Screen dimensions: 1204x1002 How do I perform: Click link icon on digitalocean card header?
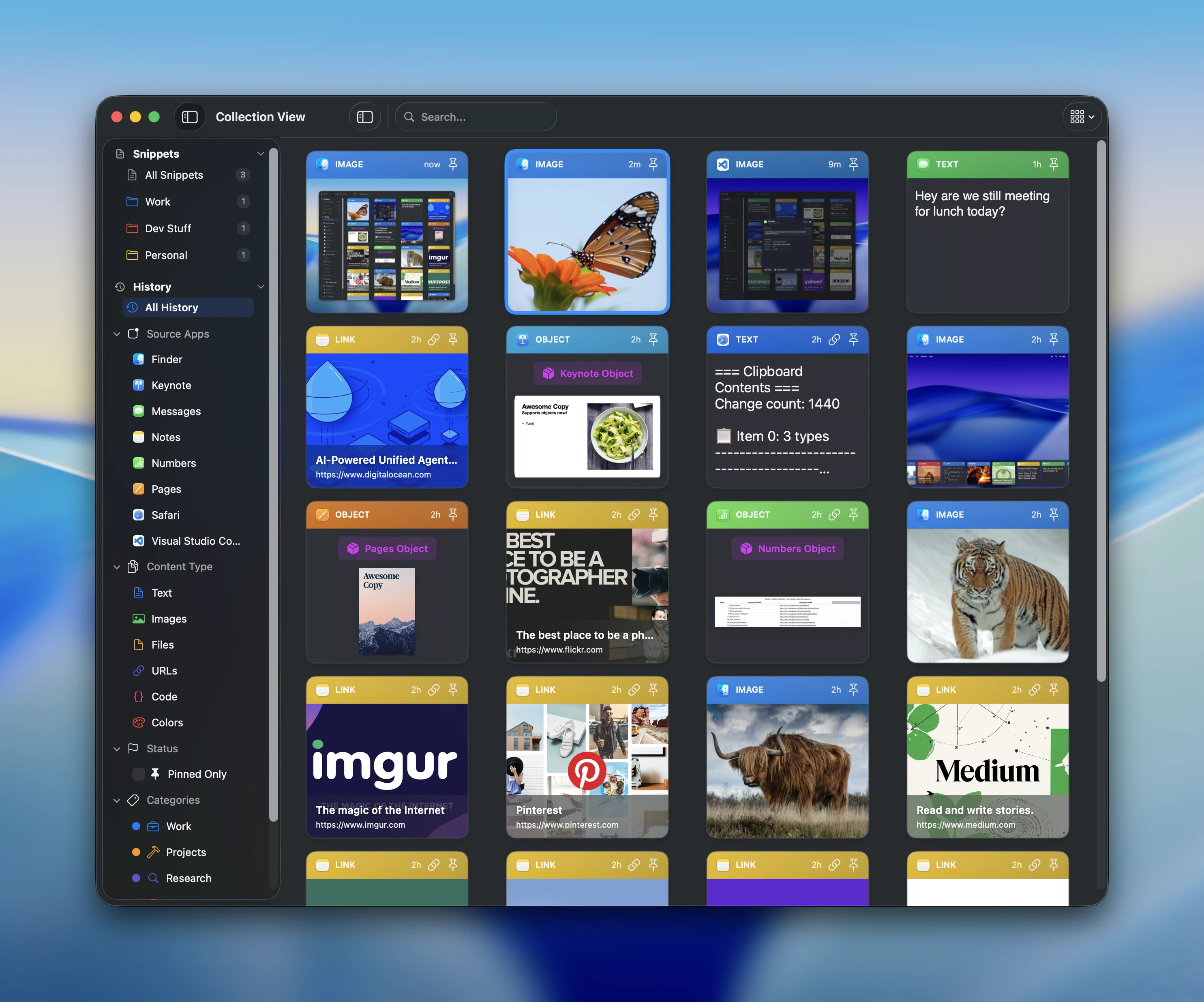click(x=434, y=339)
